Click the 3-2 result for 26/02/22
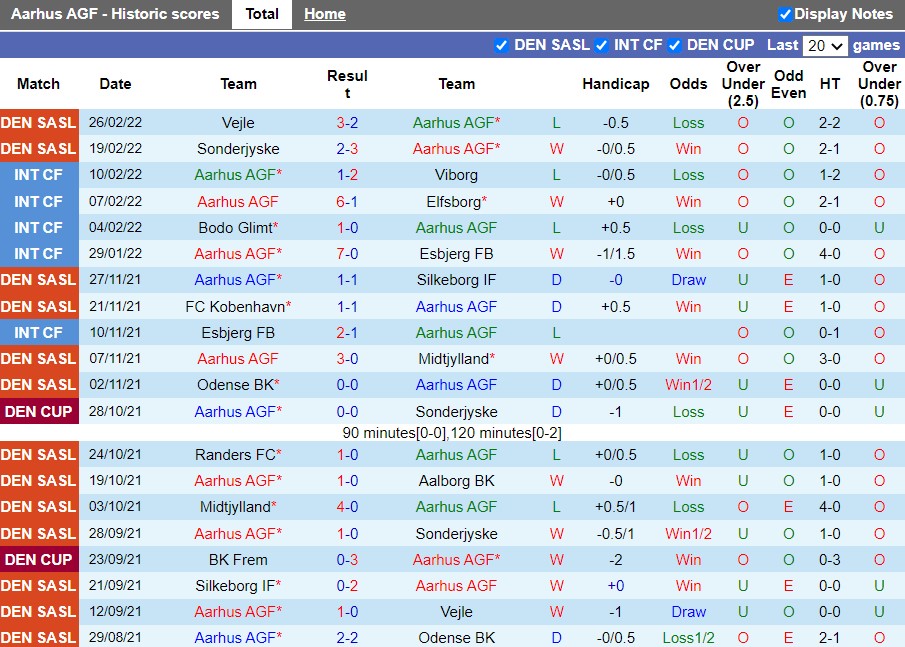Screen dimensions: 905x647 click(x=347, y=123)
